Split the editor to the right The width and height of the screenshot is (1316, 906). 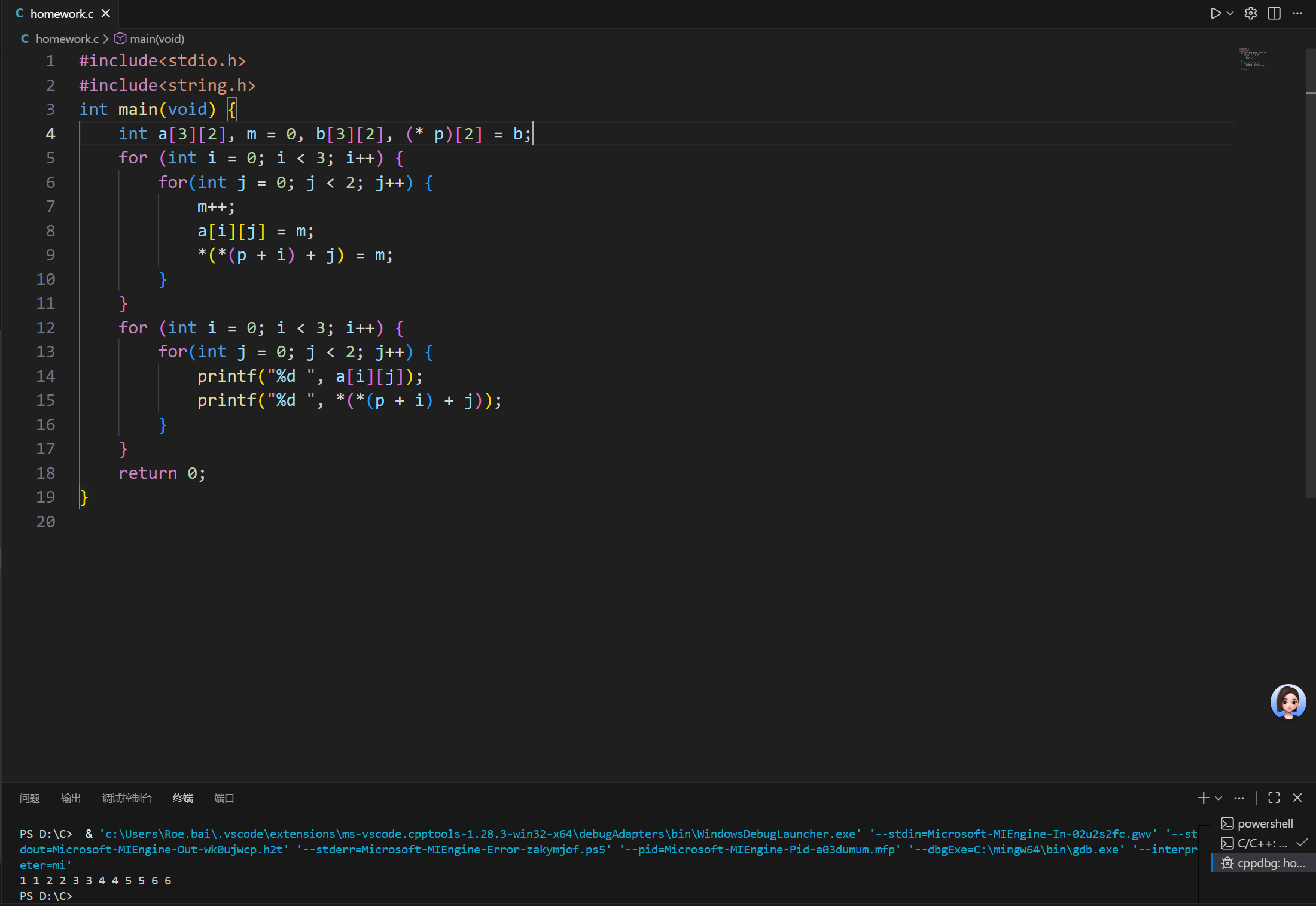(x=1274, y=13)
